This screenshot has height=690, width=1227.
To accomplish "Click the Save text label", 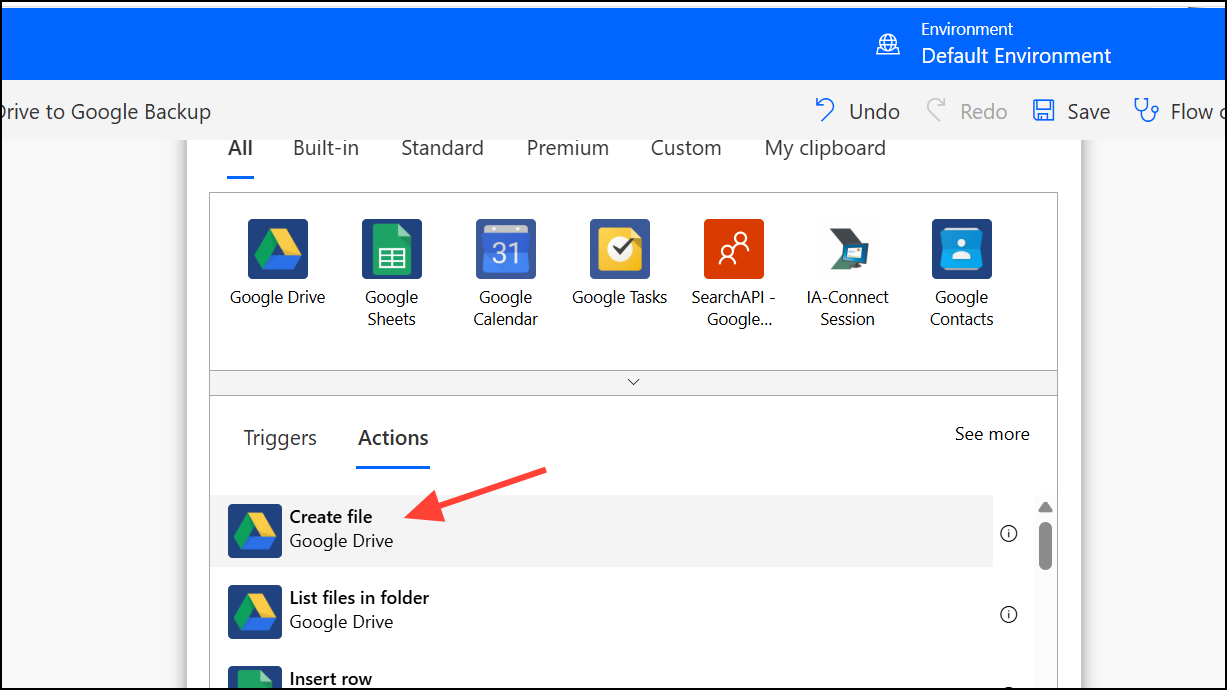I will (x=1088, y=111).
